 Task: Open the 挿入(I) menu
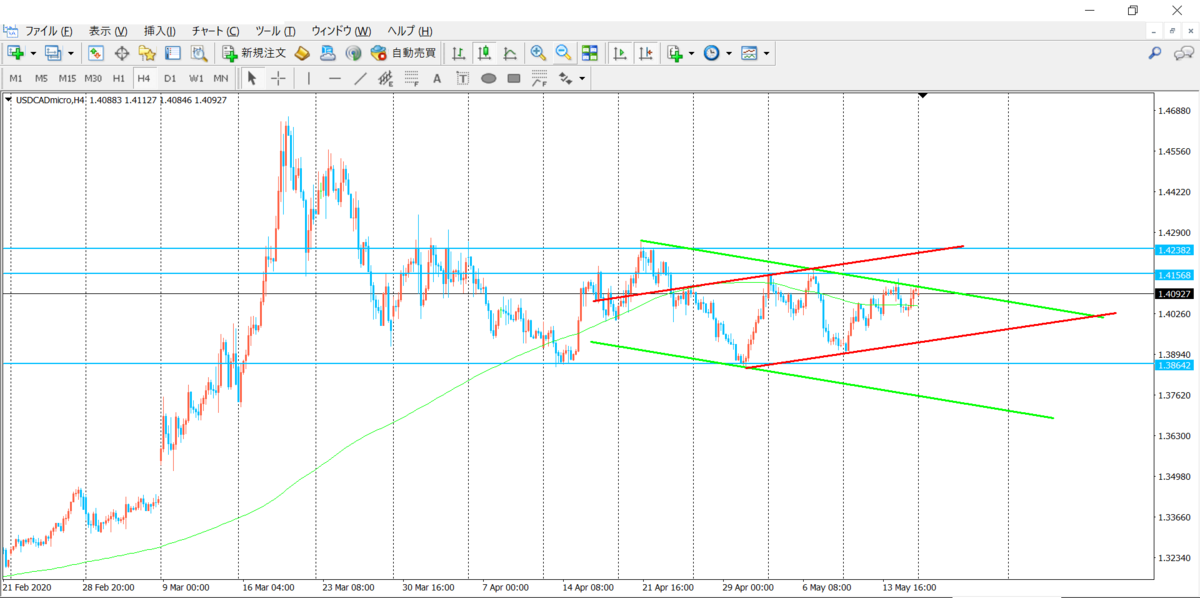point(160,31)
